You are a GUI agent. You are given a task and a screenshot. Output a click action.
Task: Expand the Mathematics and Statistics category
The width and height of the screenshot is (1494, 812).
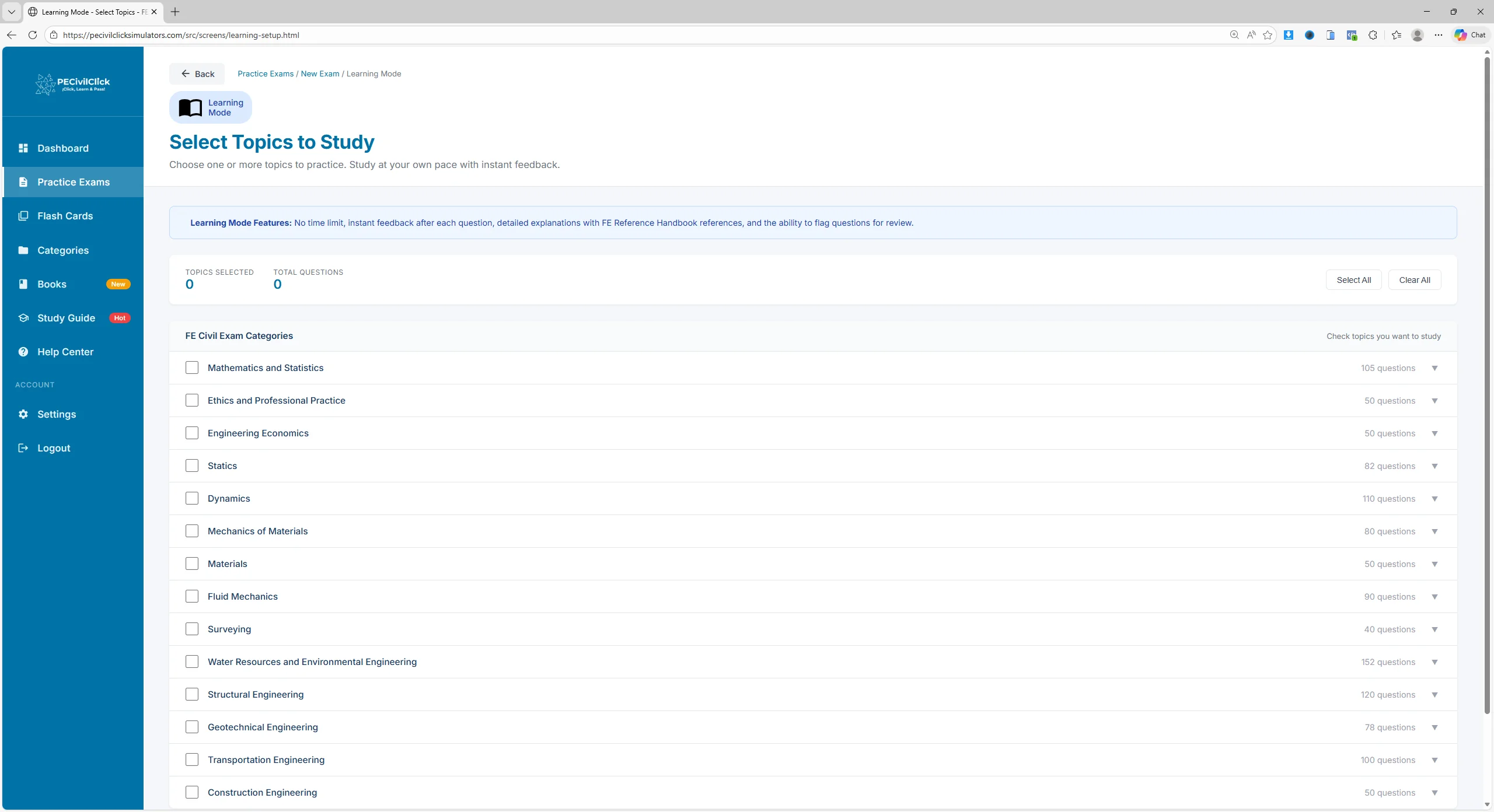[1434, 367]
